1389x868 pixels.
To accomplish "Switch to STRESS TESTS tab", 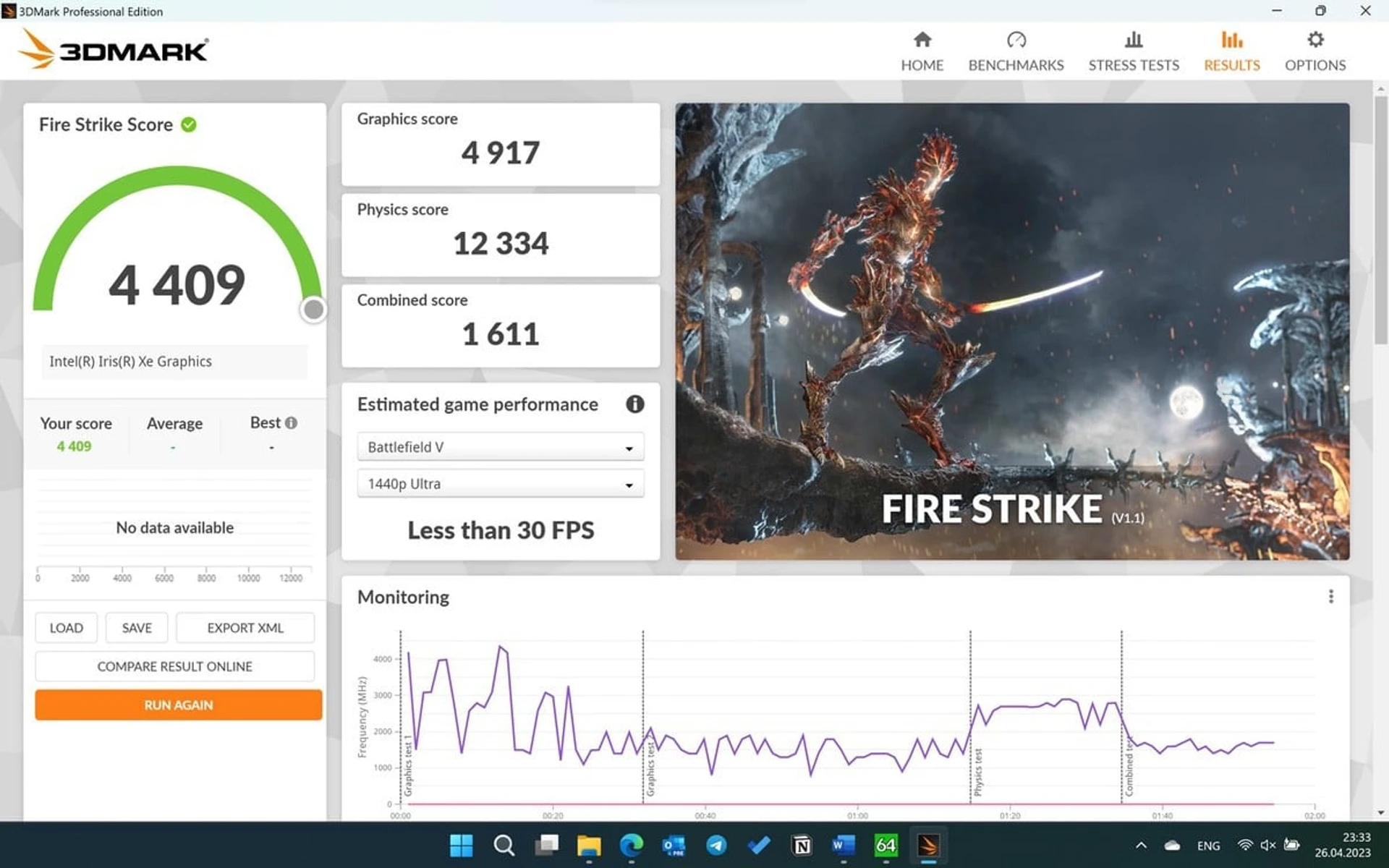I will click(x=1134, y=52).
